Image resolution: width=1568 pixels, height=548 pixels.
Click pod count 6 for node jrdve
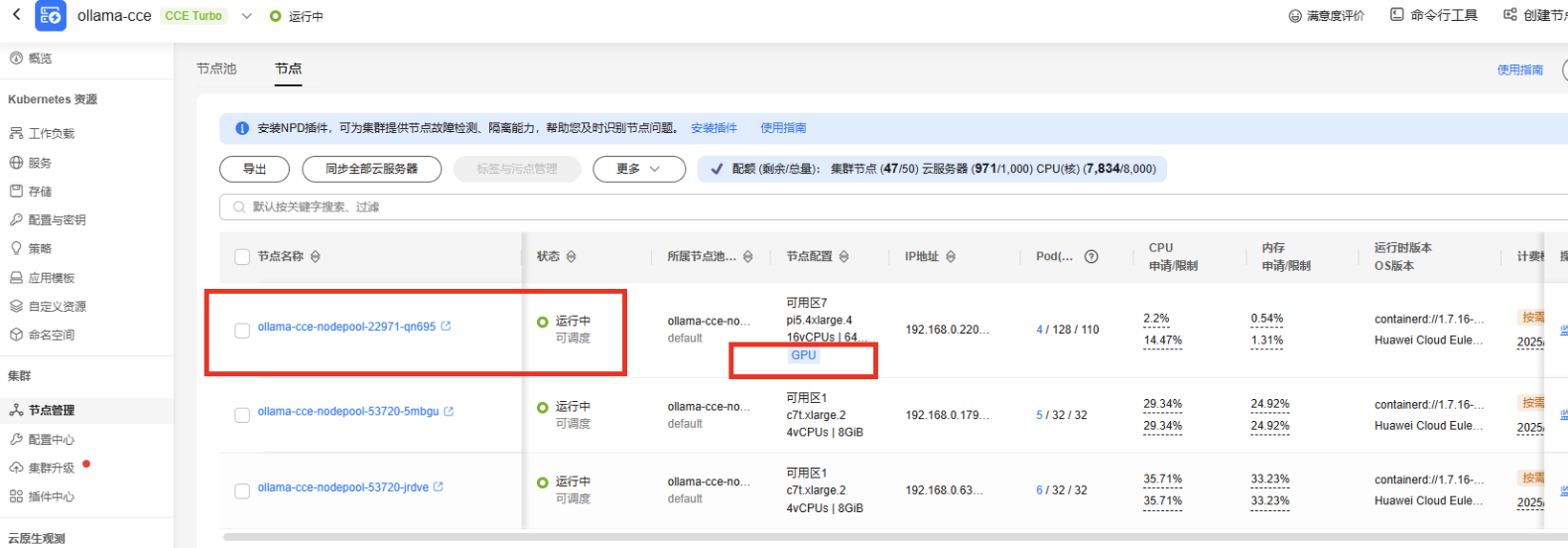[1039, 490]
